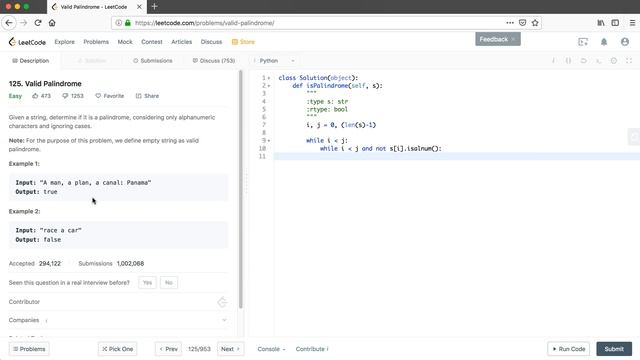This screenshot has height=360, width=640.
Task: Click the description panel scrollbar
Action: click(x=241, y=189)
